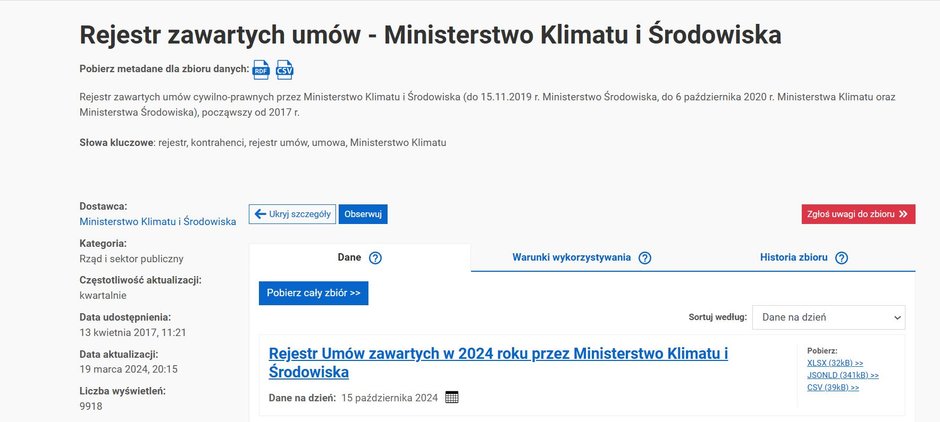Image resolution: width=940 pixels, height=422 pixels.
Task: Click double chevron in Zgłoś uwagi button
Action: (x=903, y=214)
